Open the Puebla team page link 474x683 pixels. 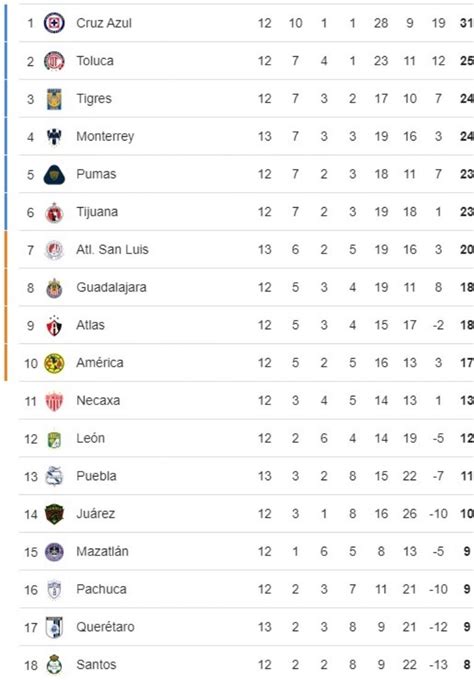pos(96,476)
